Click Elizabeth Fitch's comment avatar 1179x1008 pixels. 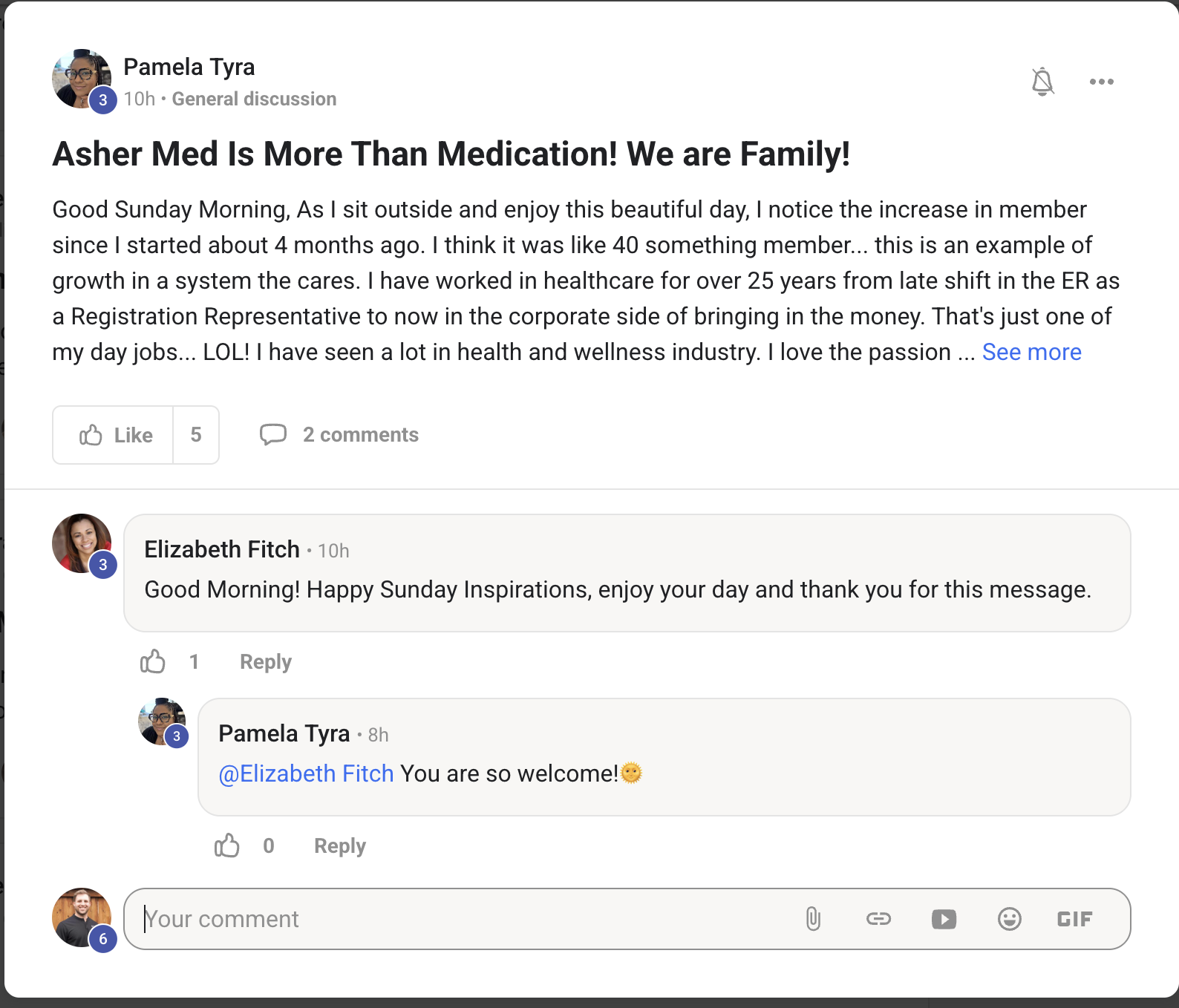point(82,543)
